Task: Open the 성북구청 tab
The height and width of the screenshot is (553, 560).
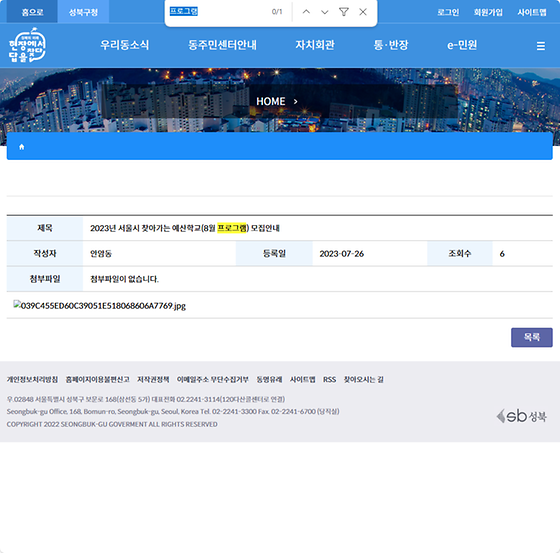Action: (83, 12)
